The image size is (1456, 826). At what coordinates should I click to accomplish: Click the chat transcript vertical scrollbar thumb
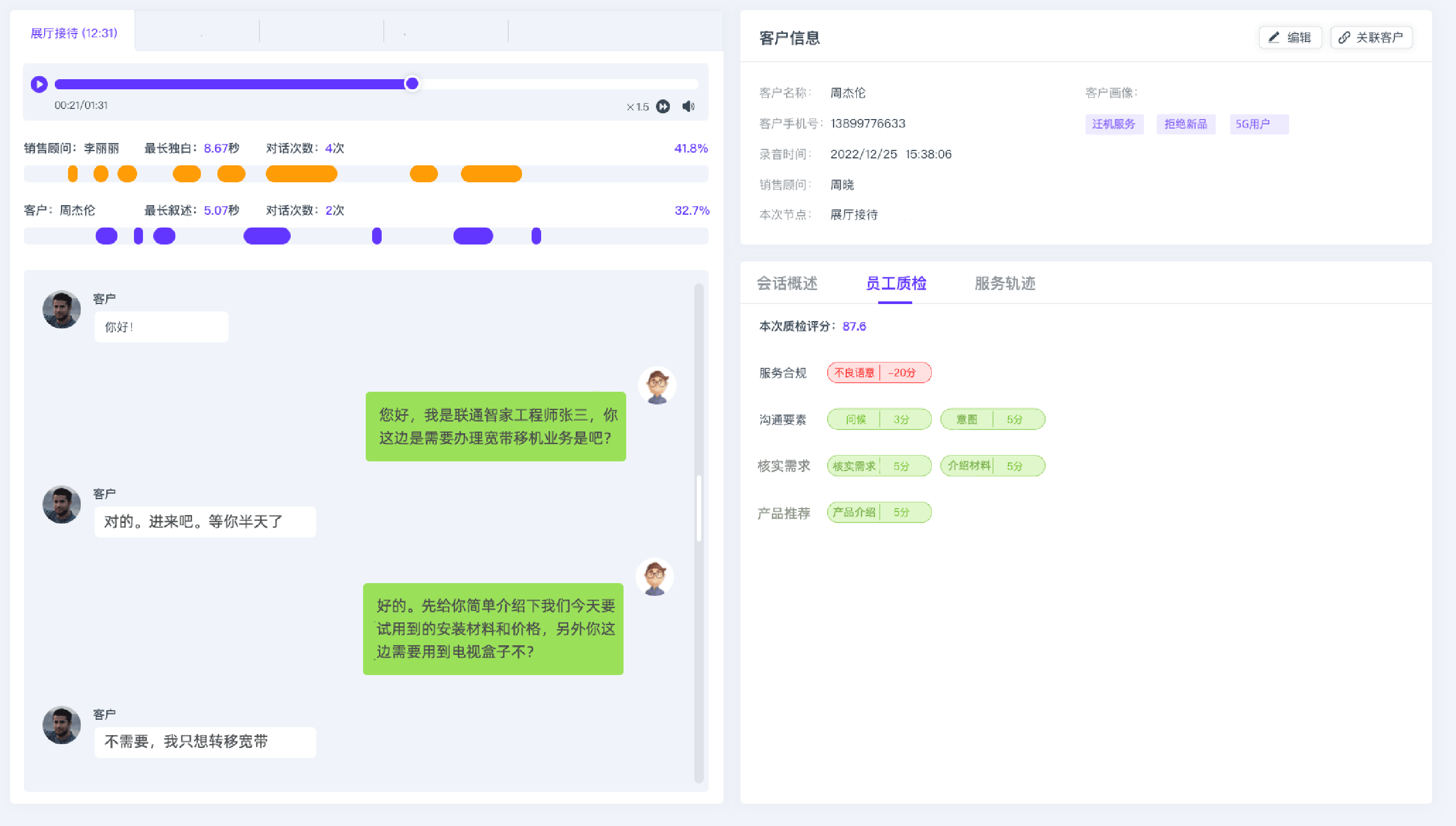[x=699, y=508]
